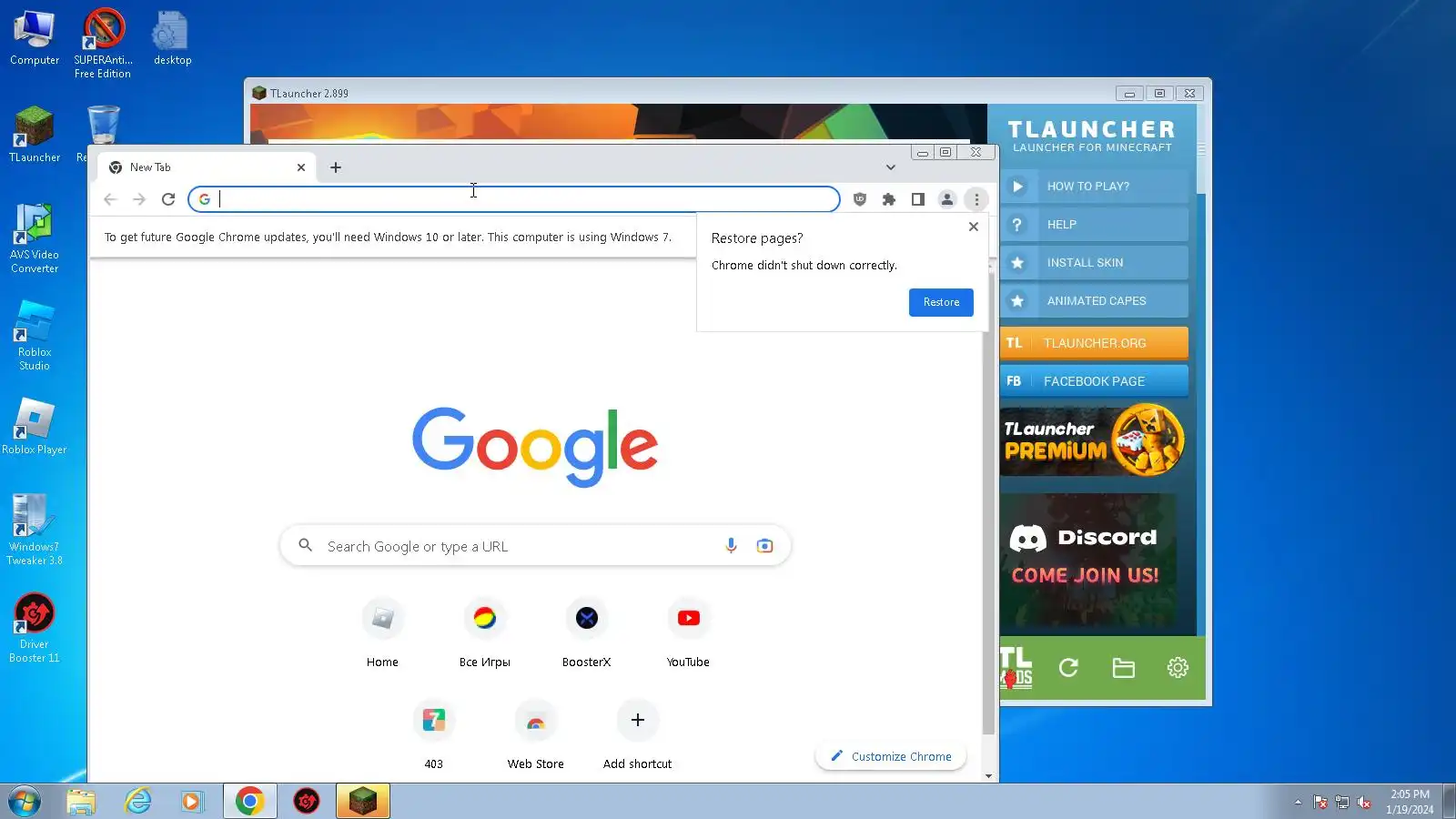Viewport: 1456px width, 819px height.
Task: Open File Explorer from taskbar
Action: (x=81, y=802)
